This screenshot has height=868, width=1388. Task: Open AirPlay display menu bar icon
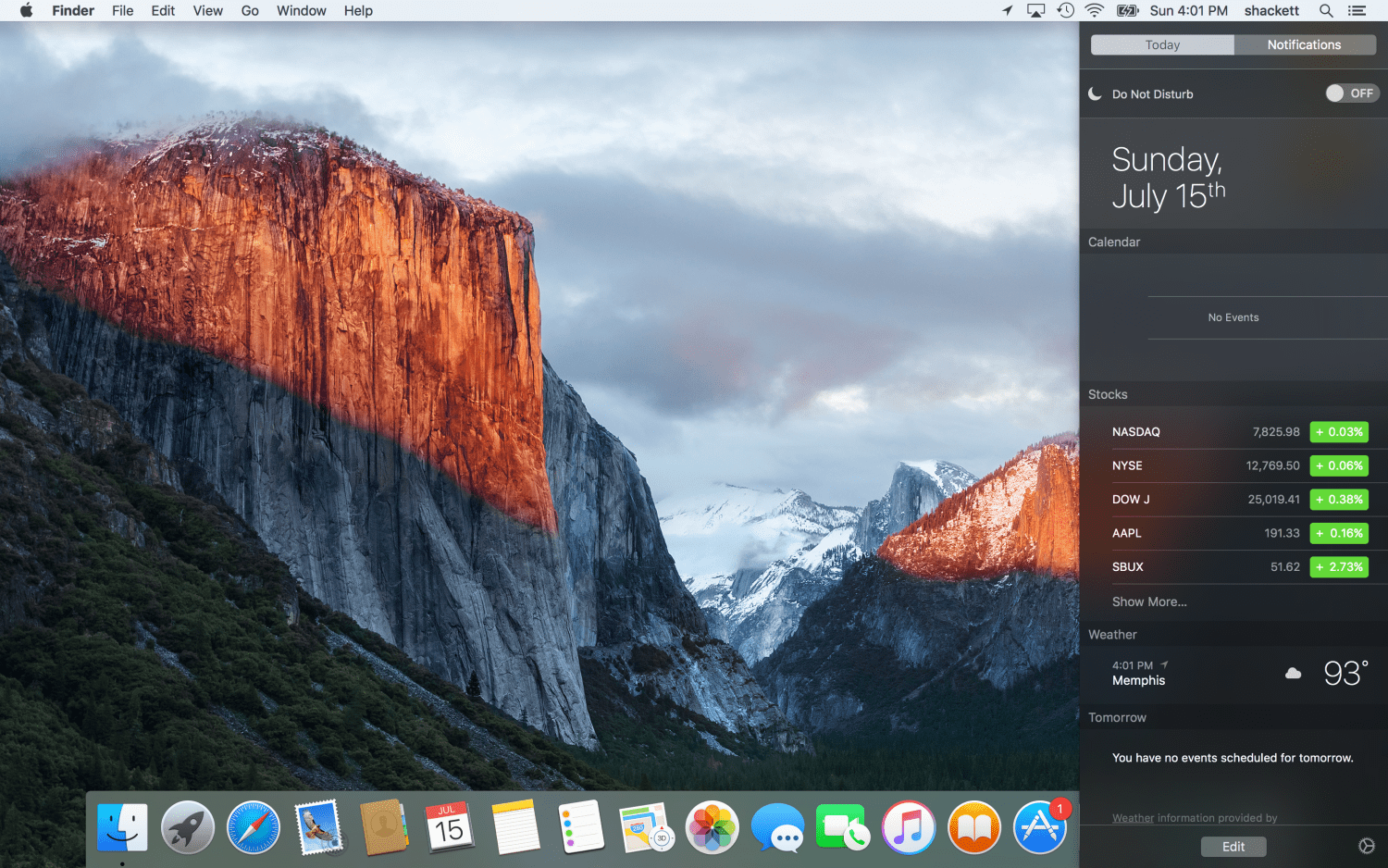pyautogui.click(x=1036, y=10)
